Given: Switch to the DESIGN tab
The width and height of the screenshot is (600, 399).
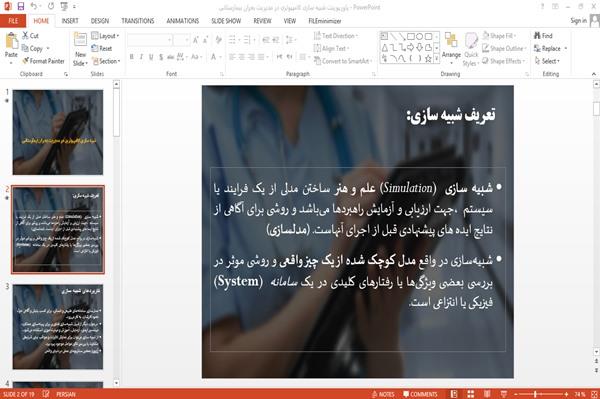Looking at the screenshot, I should [x=100, y=21].
